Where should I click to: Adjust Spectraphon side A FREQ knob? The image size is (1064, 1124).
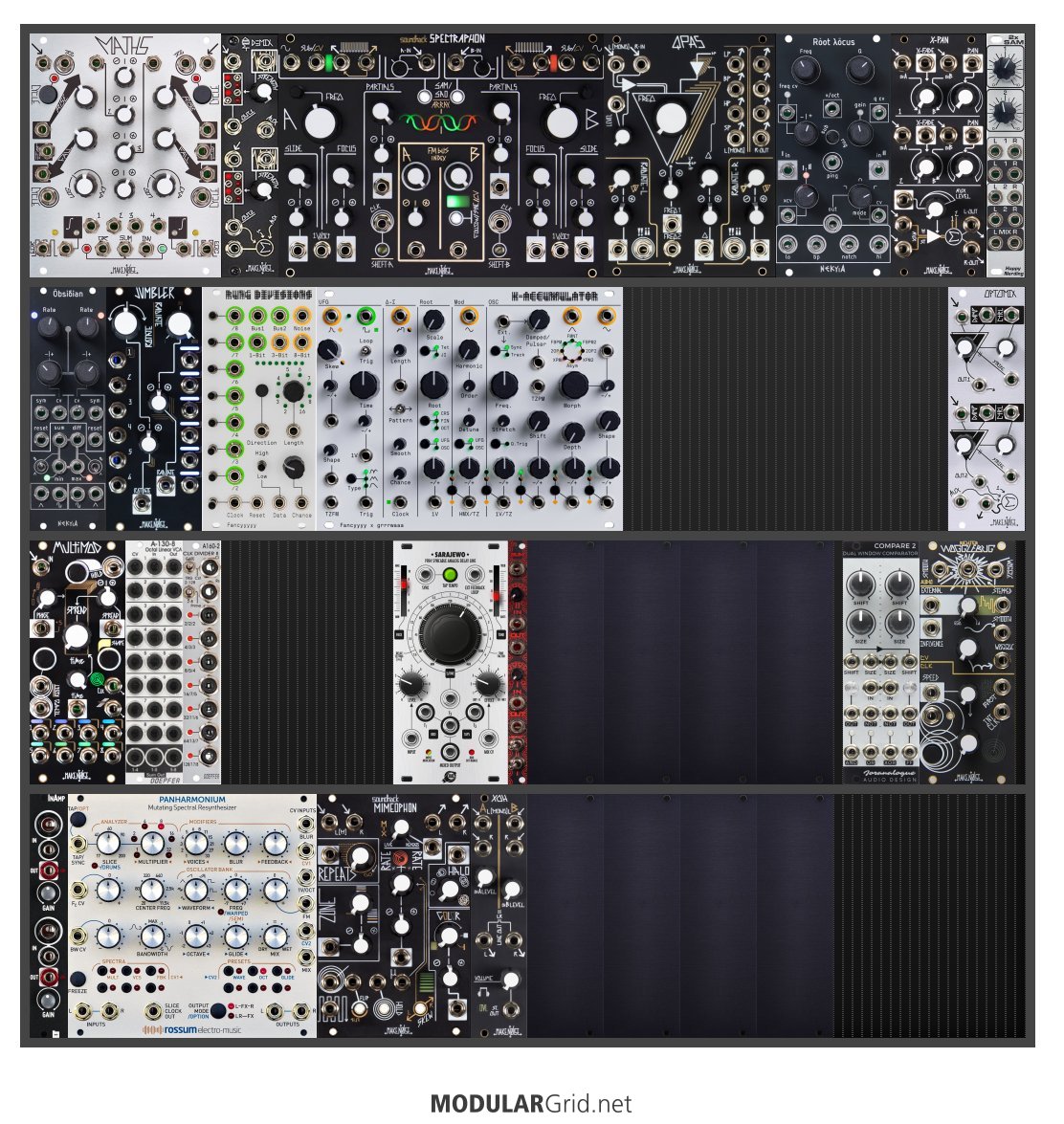point(319,121)
